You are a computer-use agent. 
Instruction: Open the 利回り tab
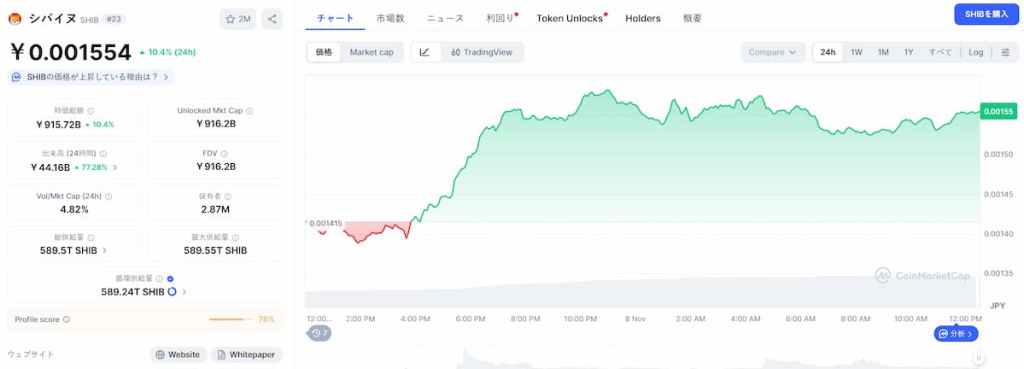[x=500, y=18]
